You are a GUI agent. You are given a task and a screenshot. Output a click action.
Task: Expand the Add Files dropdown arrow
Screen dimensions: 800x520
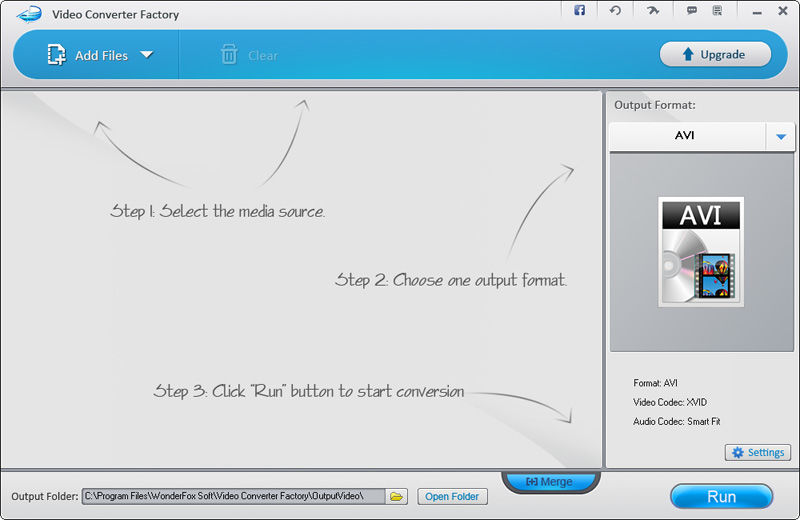[x=147, y=55]
